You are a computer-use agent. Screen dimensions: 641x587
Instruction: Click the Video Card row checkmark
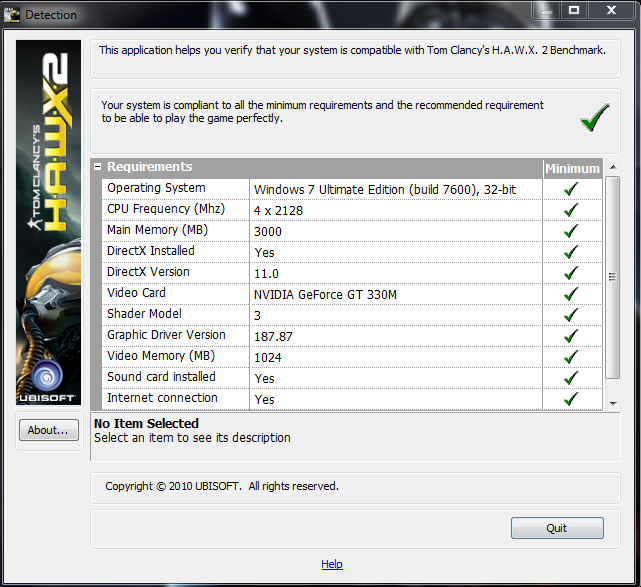[571, 294]
